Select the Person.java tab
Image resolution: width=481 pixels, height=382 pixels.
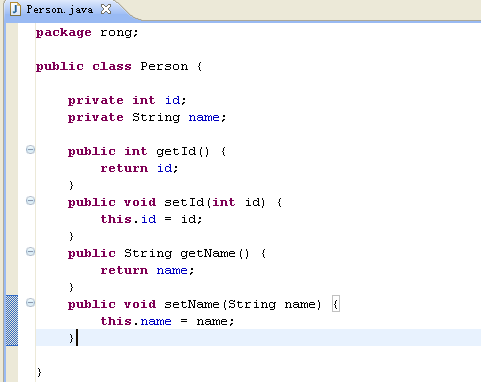point(60,9)
